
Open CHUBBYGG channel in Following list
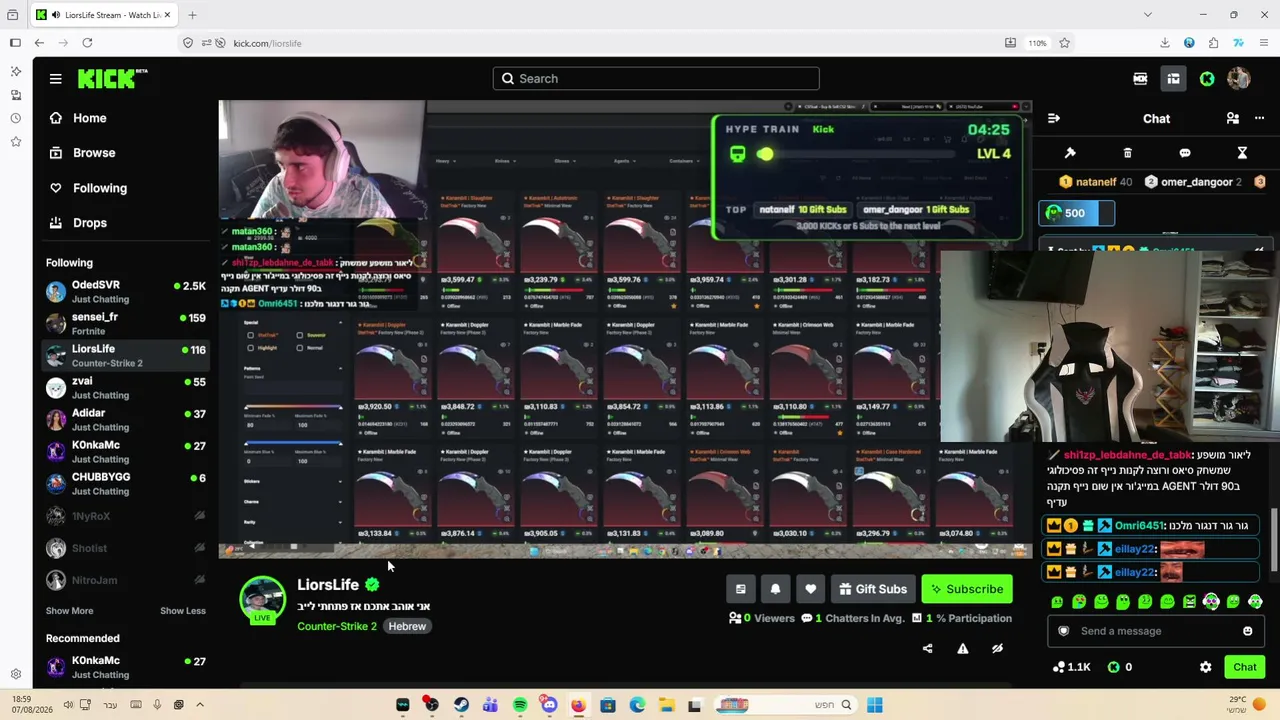pyautogui.click(x=125, y=483)
